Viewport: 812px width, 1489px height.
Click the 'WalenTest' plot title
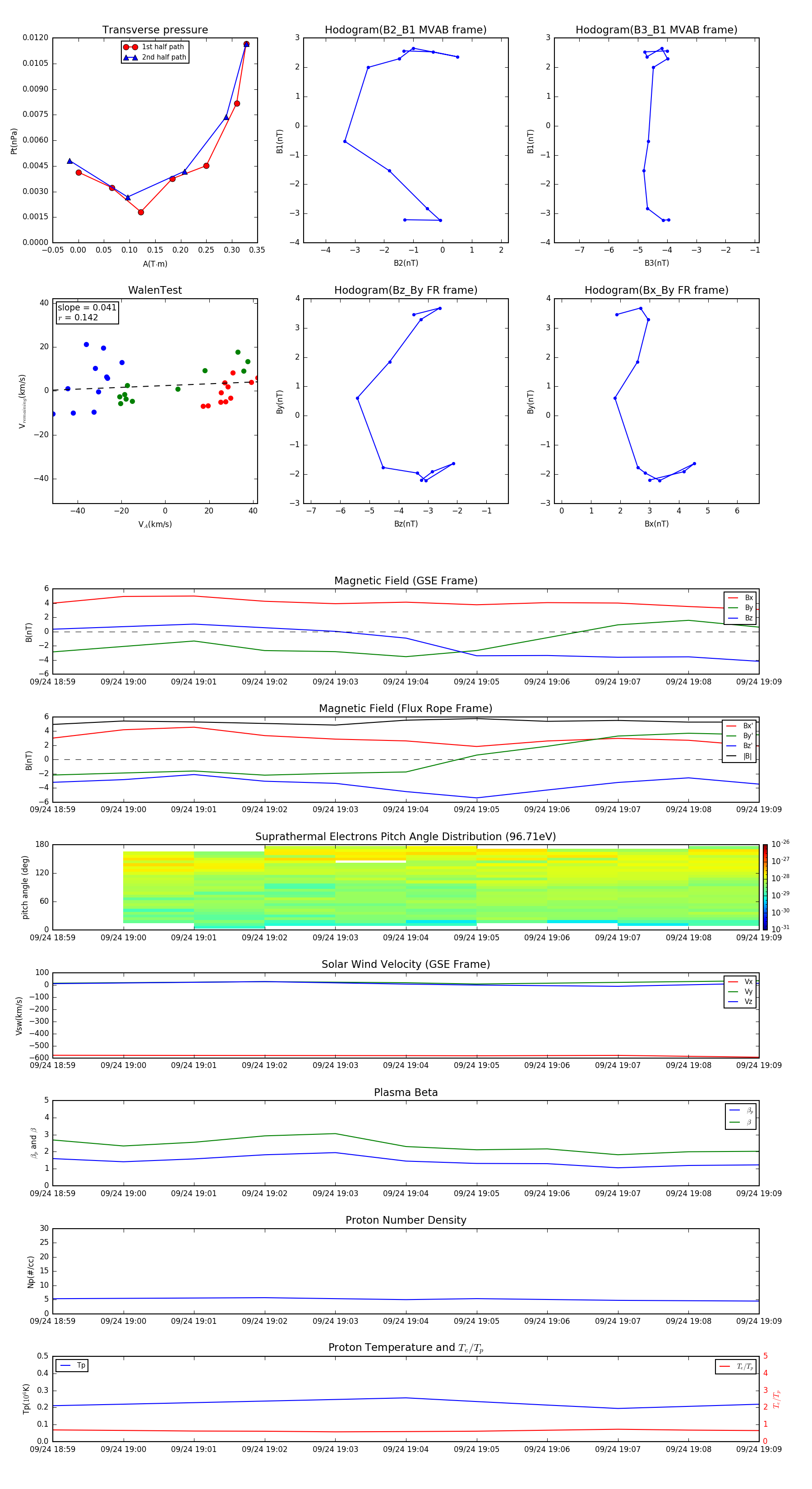point(155,290)
